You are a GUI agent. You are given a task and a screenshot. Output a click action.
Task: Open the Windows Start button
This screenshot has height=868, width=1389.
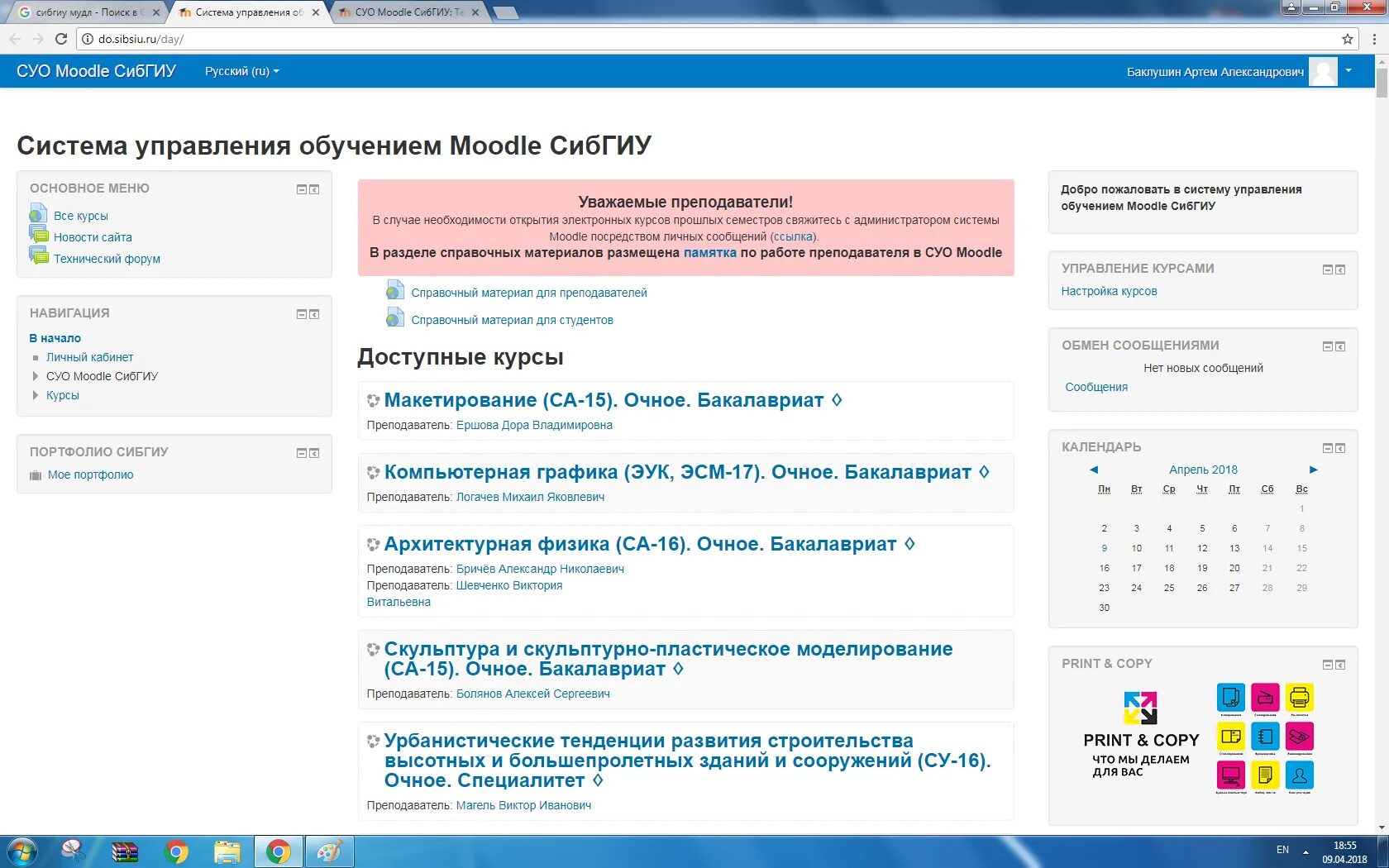(22, 851)
